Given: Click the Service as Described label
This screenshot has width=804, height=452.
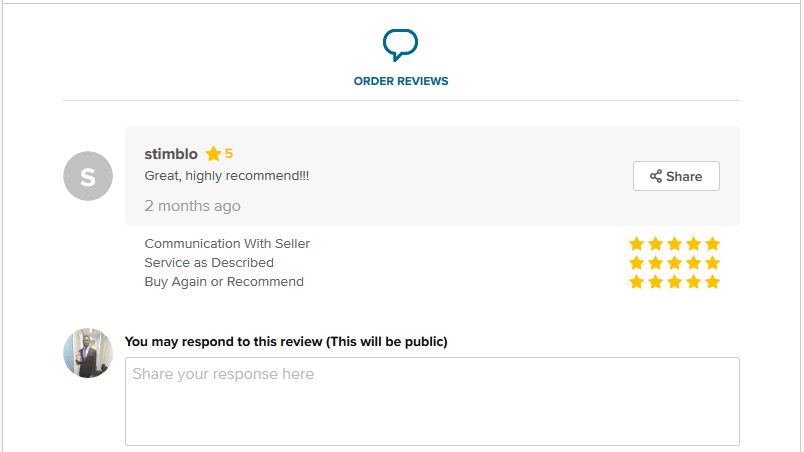Looking at the screenshot, I should [x=209, y=263].
